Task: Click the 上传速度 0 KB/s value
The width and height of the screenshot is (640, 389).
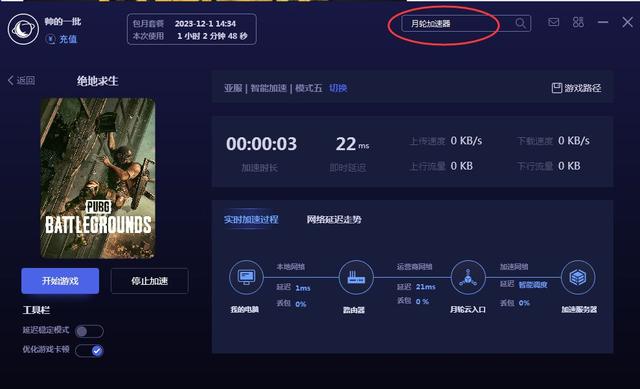Action: pyautogui.click(x=466, y=141)
